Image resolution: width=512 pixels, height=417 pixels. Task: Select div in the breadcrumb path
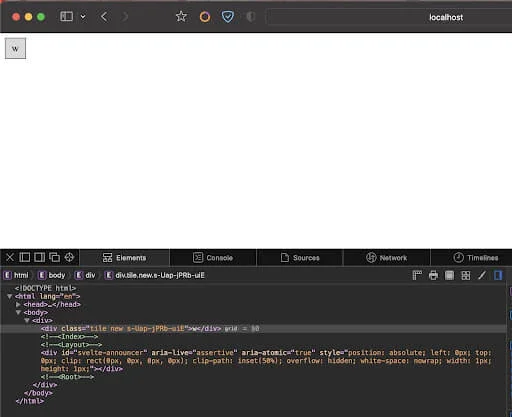[x=85, y=275]
